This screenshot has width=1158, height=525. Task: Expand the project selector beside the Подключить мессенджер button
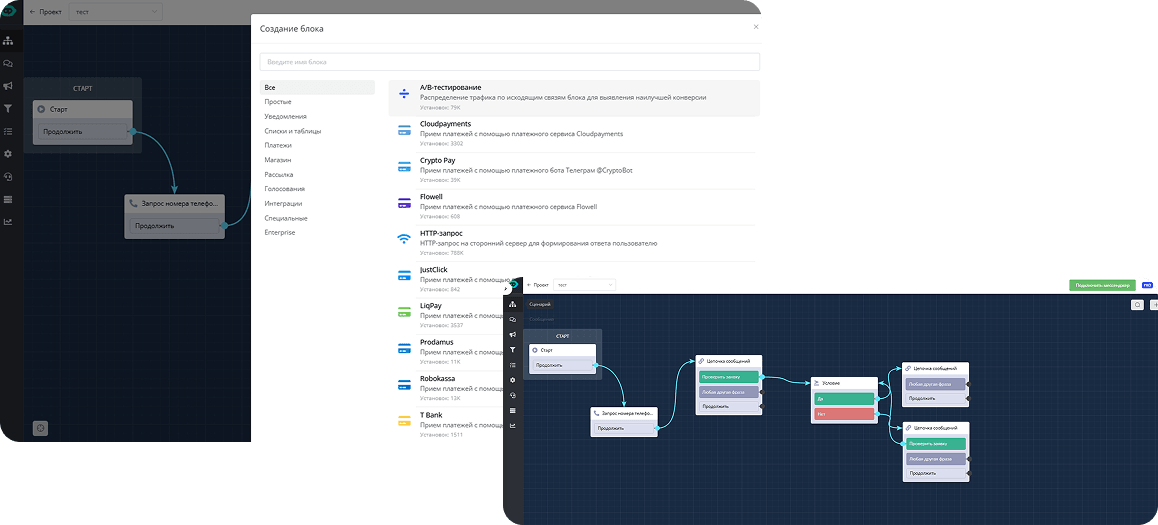(x=585, y=285)
